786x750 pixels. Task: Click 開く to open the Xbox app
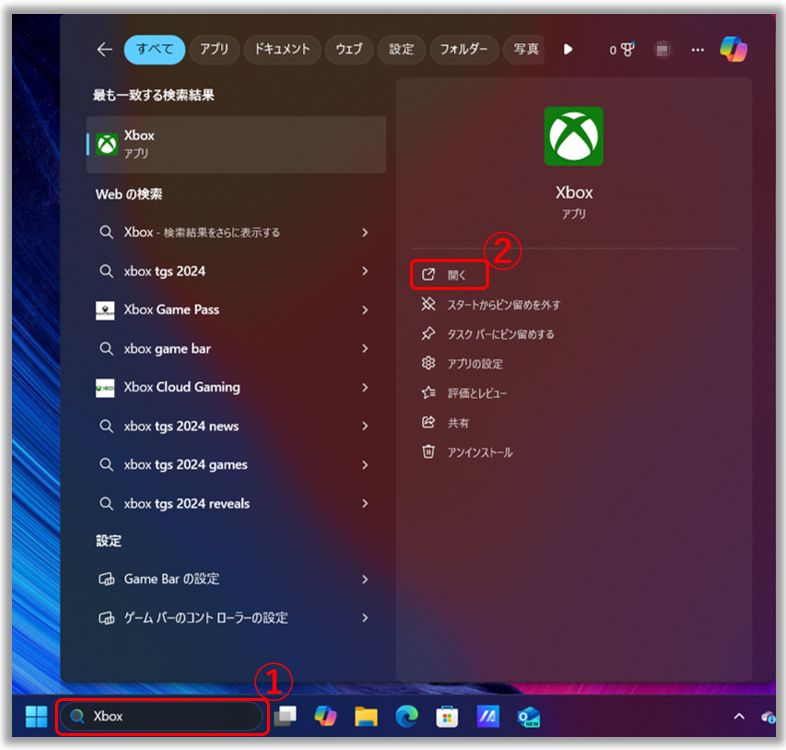tap(449, 275)
